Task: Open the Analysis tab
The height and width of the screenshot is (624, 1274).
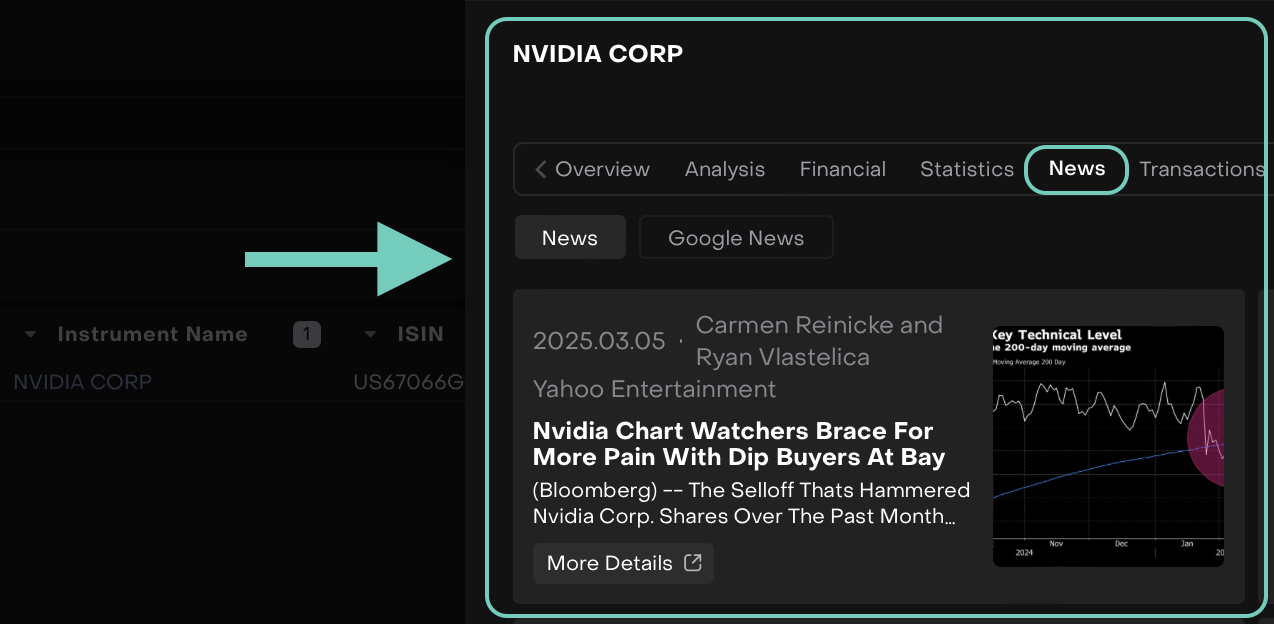Action: pyautogui.click(x=724, y=169)
